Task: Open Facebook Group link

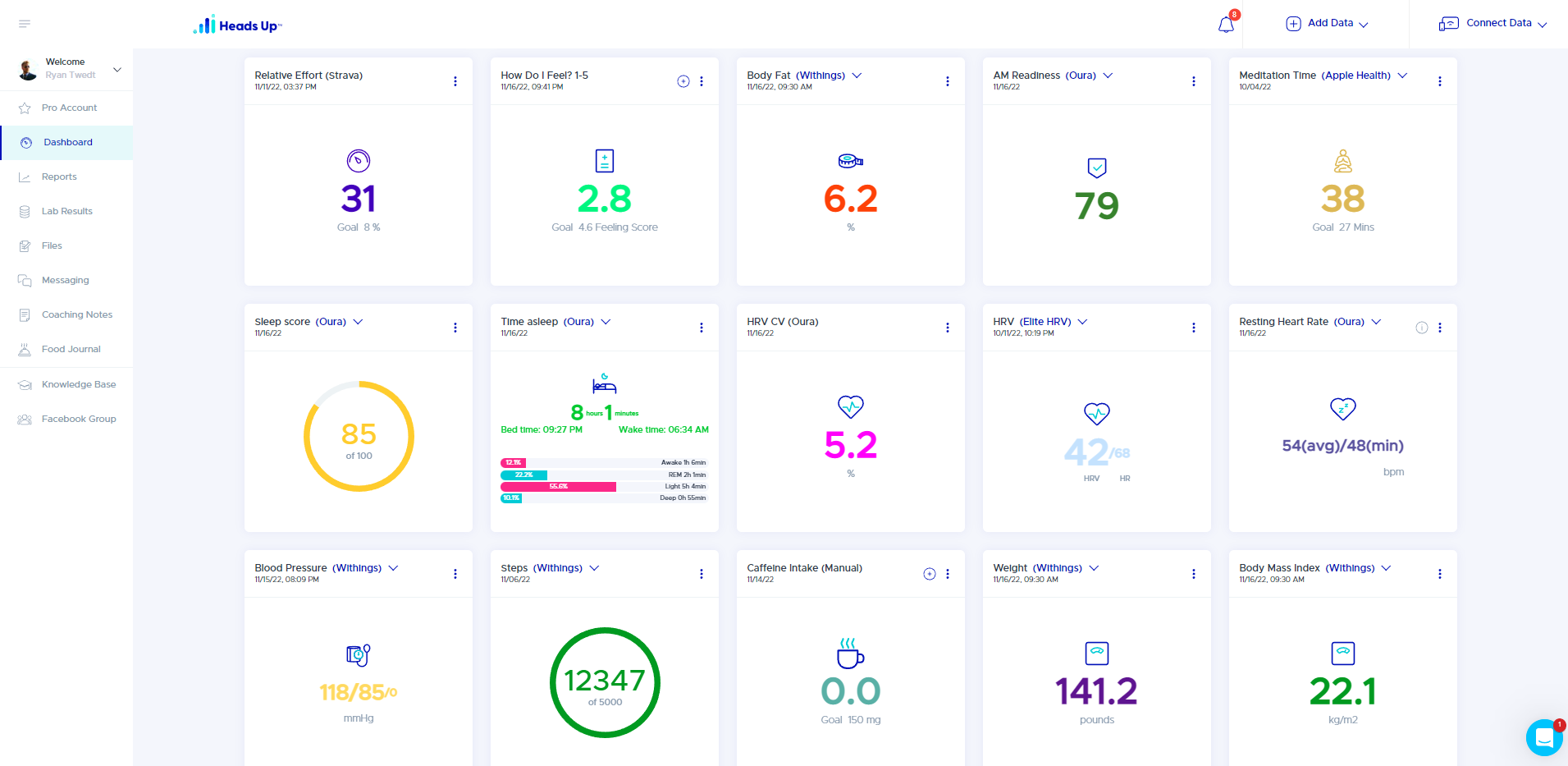Action: pyautogui.click(x=66, y=419)
